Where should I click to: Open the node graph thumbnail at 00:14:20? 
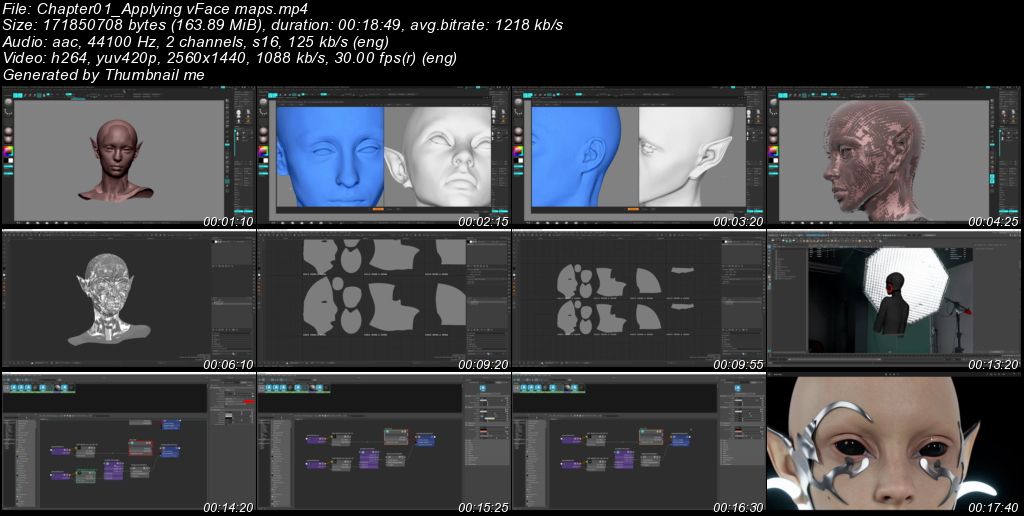coord(128,442)
